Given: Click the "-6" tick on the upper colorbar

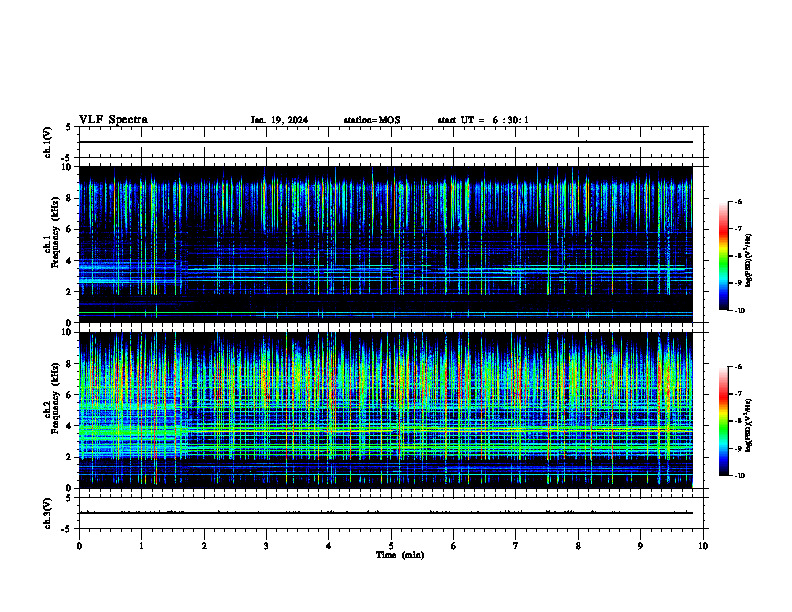Looking at the screenshot, I should [x=738, y=201].
